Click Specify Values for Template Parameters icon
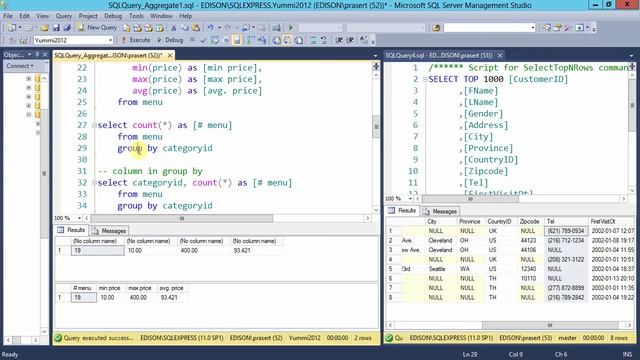640x360 pixels. (364, 40)
